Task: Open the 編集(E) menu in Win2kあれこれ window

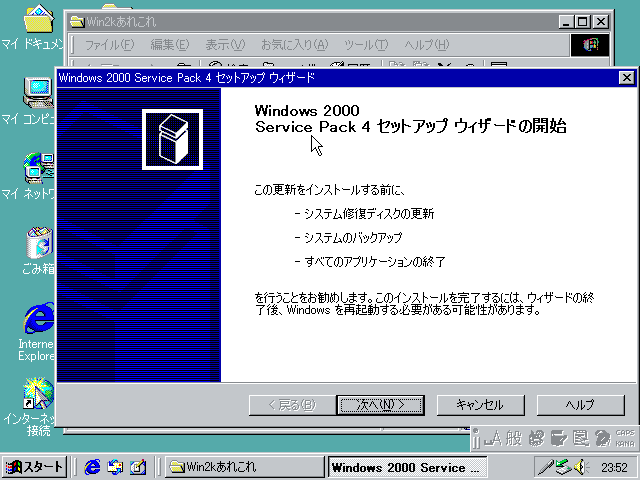Action: [170, 44]
